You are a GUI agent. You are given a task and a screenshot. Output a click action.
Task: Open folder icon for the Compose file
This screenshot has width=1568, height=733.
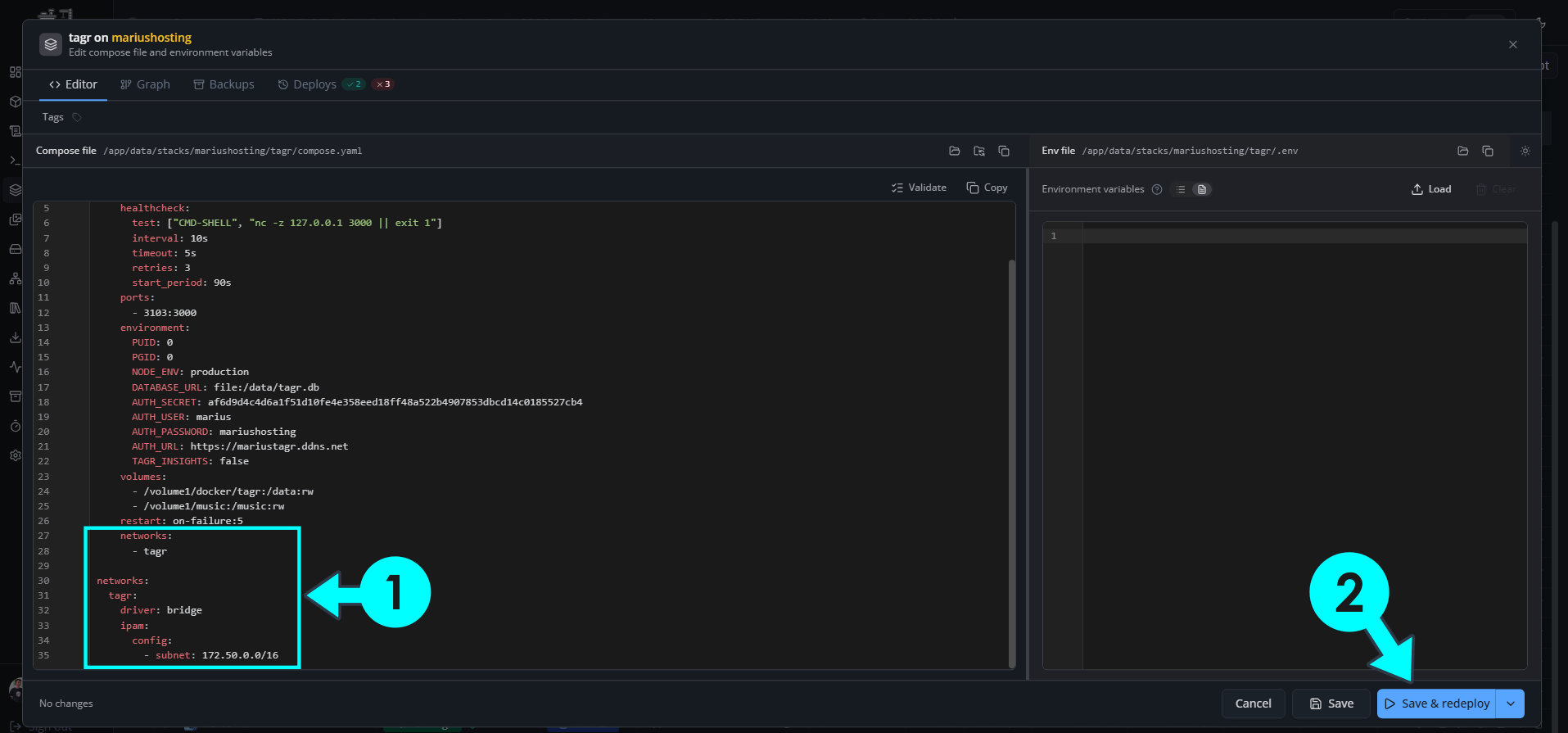click(x=955, y=151)
